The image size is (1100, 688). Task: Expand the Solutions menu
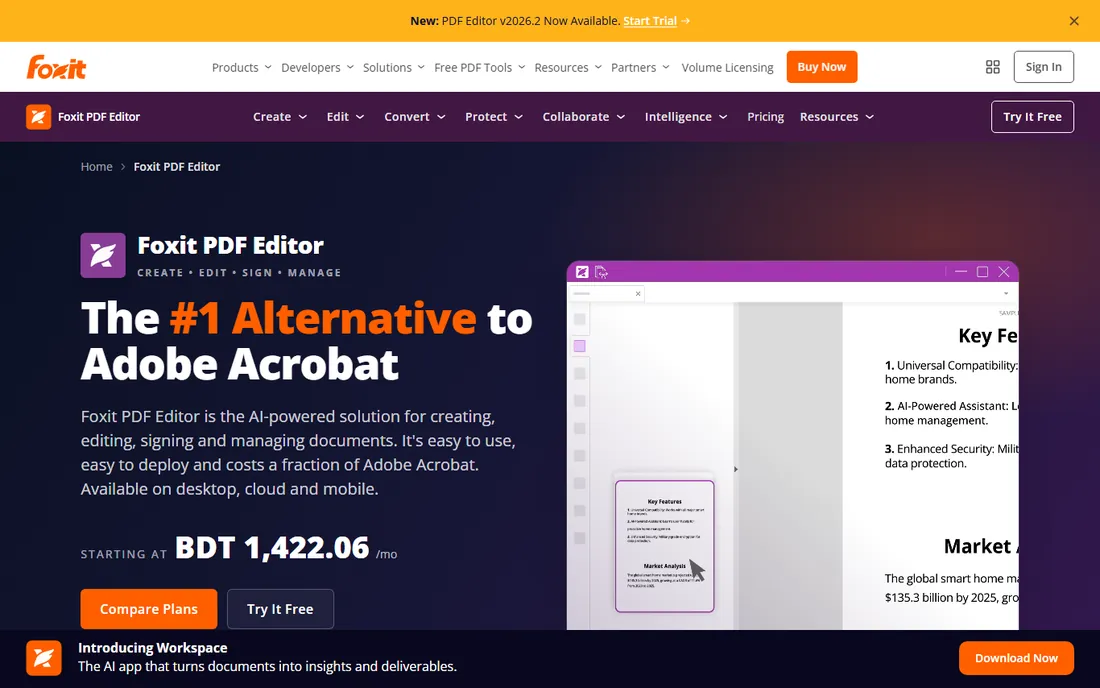(394, 67)
